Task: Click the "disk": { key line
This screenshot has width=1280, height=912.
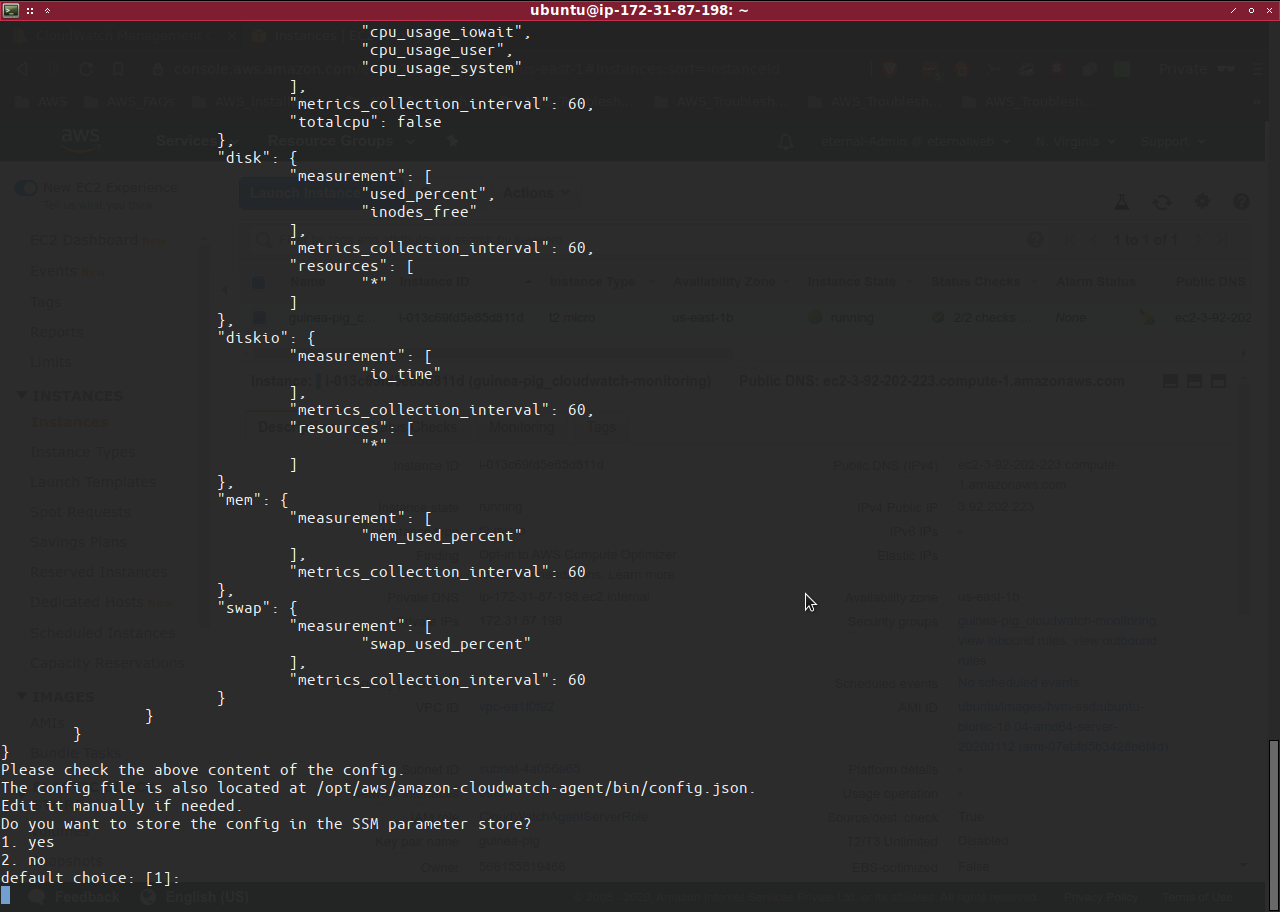Action: 257,158
